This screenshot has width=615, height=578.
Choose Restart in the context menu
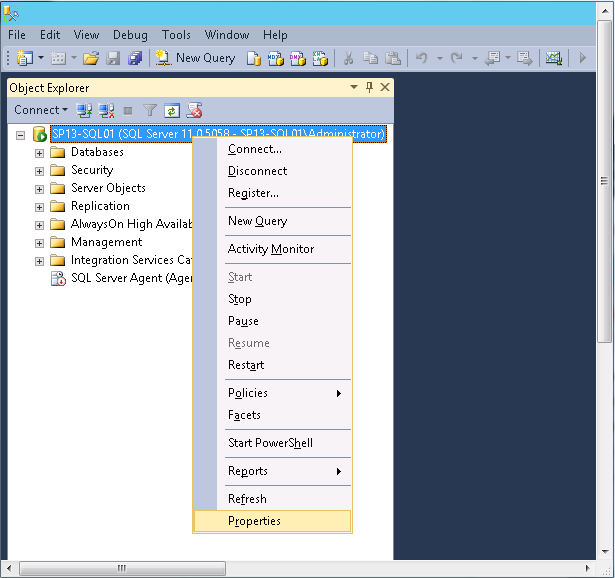coord(273,365)
